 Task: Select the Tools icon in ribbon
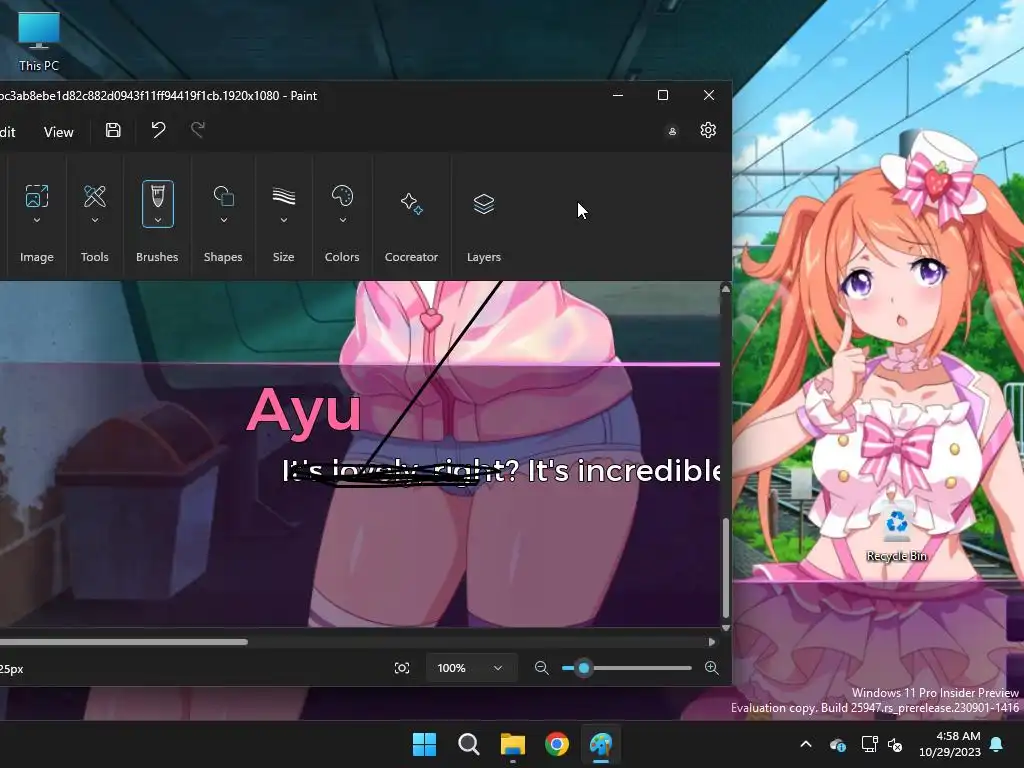pos(95,196)
